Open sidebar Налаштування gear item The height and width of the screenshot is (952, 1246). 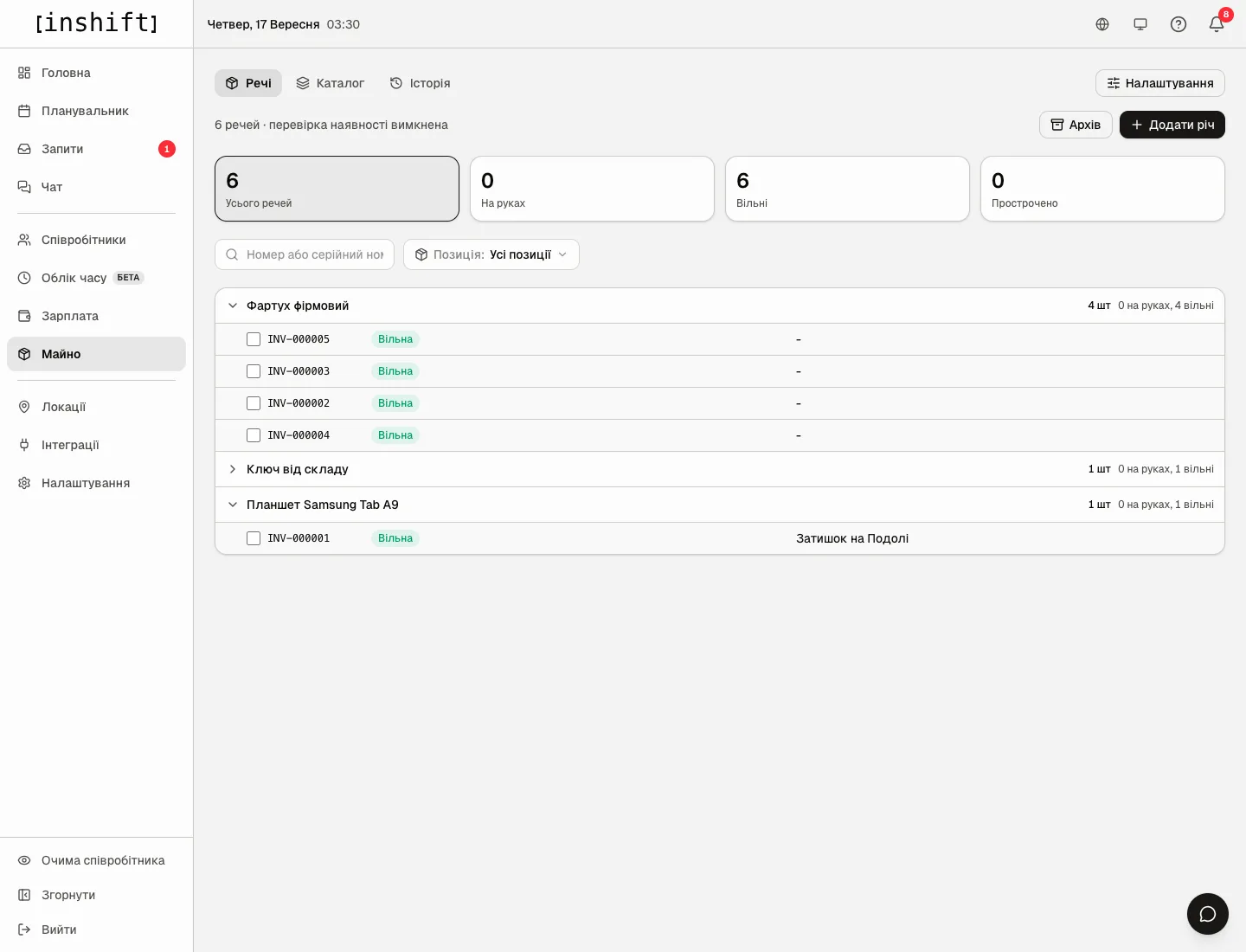(x=96, y=483)
